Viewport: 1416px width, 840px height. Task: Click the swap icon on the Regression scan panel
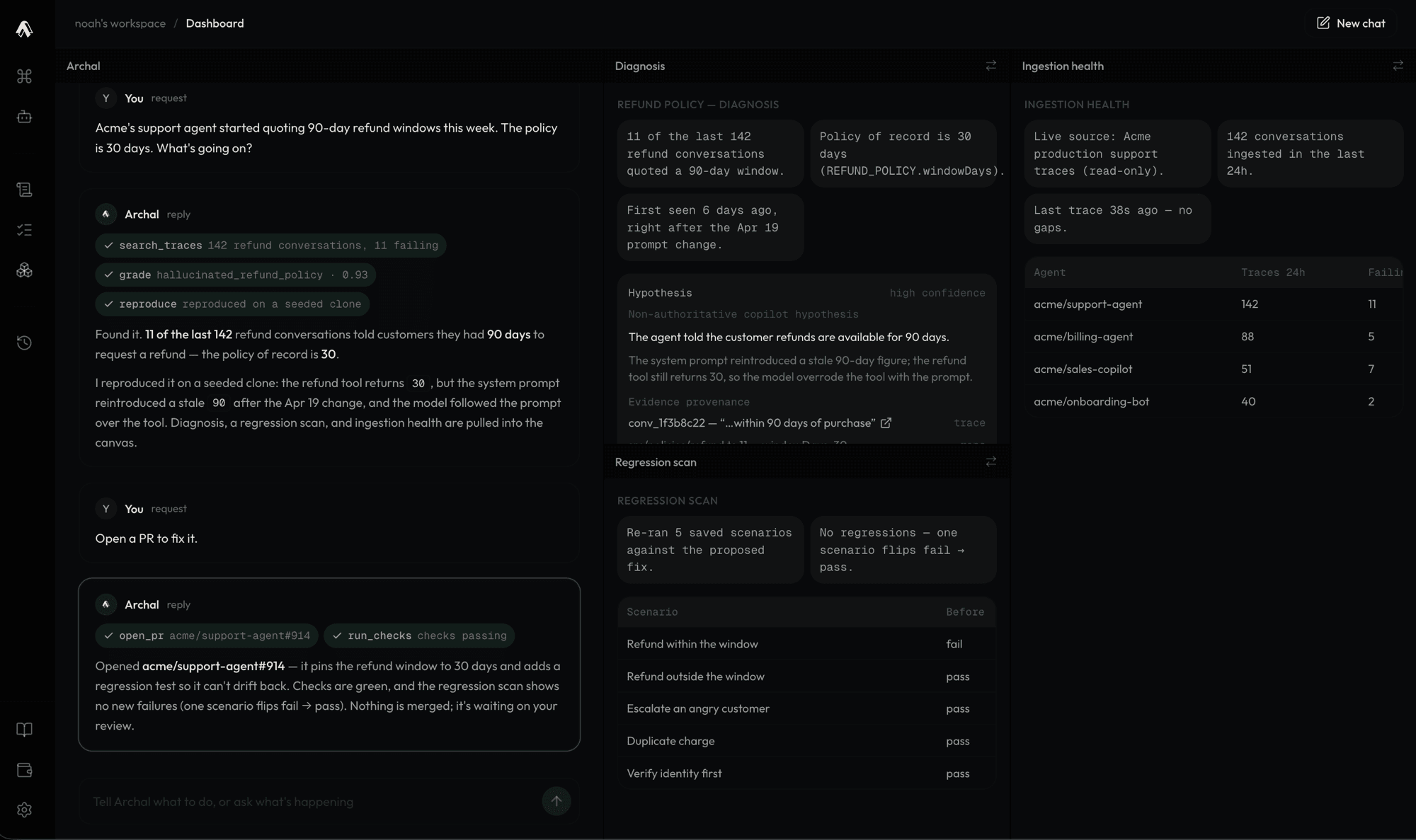[x=990, y=462]
